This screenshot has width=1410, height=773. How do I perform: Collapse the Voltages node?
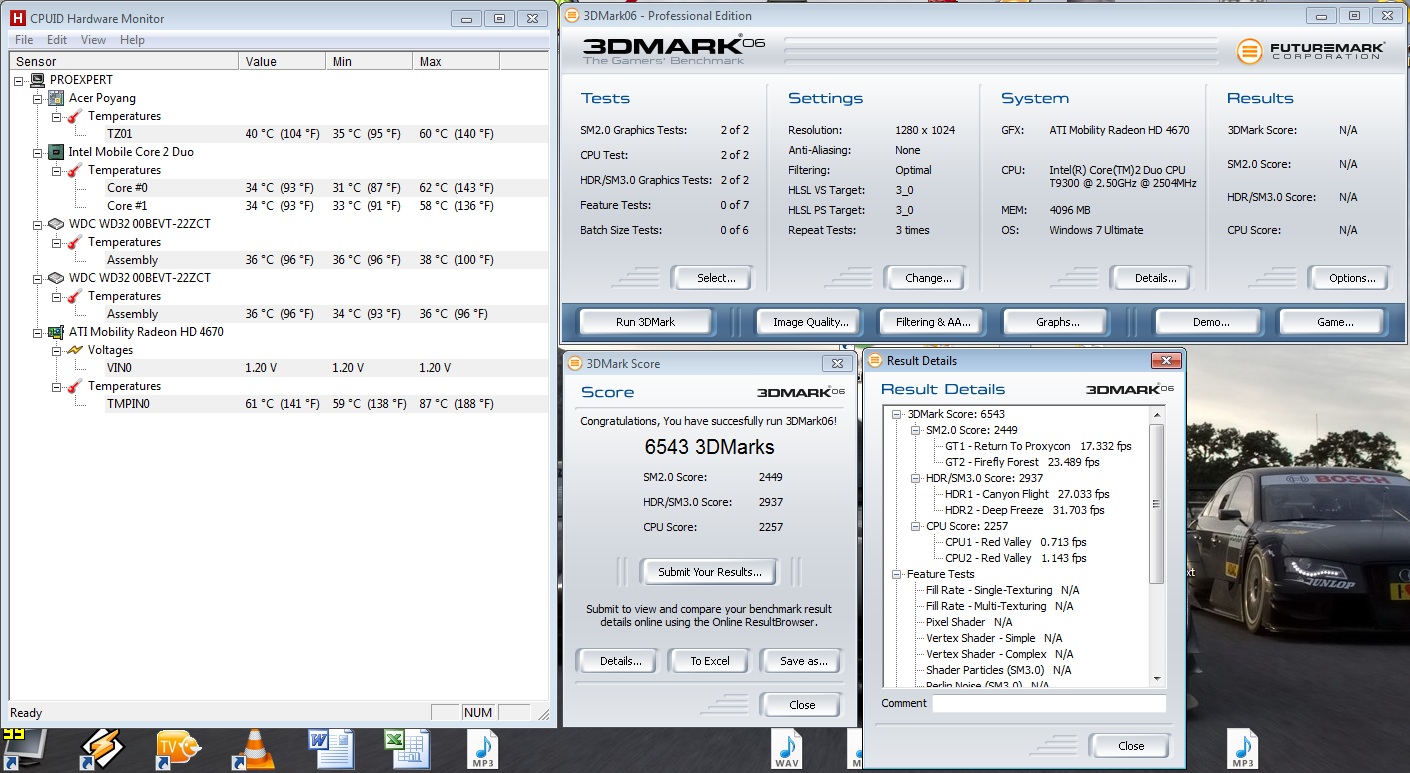[x=57, y=350]
